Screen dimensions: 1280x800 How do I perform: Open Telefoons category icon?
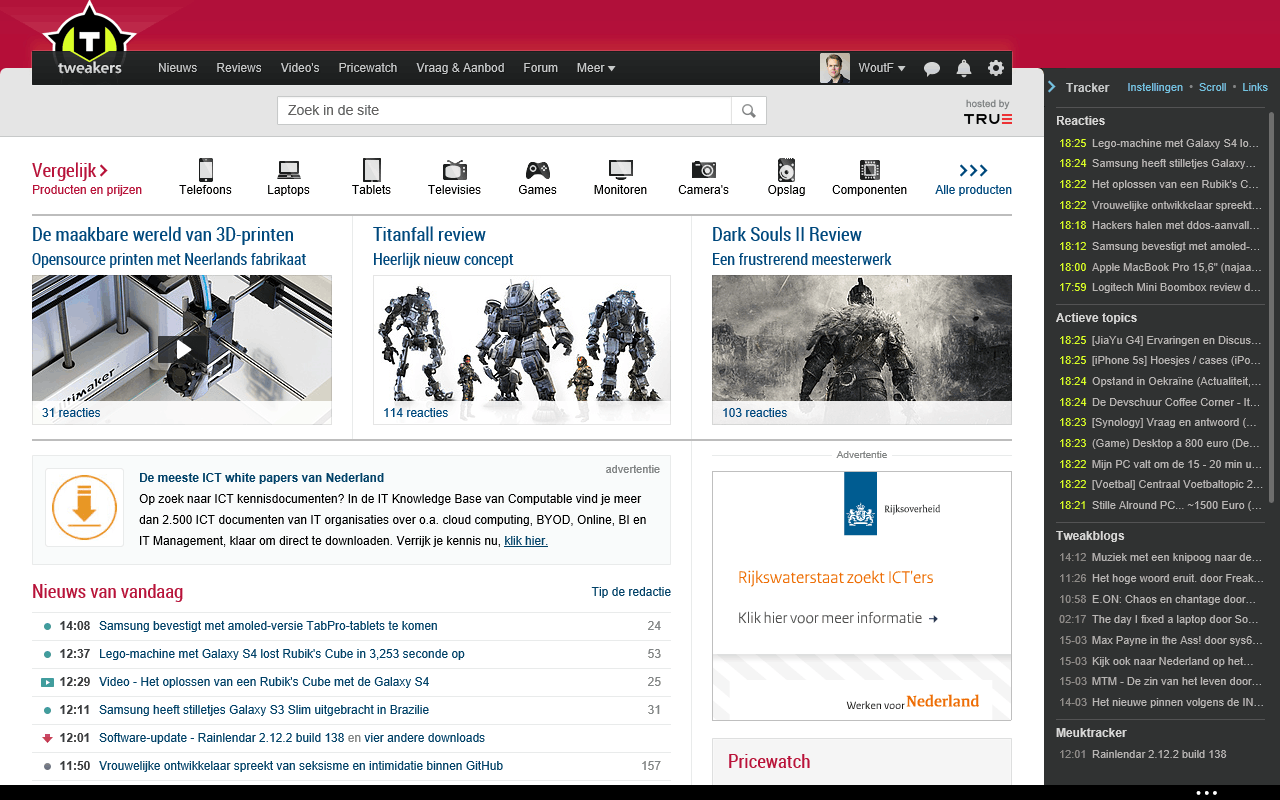click(205, 169)
